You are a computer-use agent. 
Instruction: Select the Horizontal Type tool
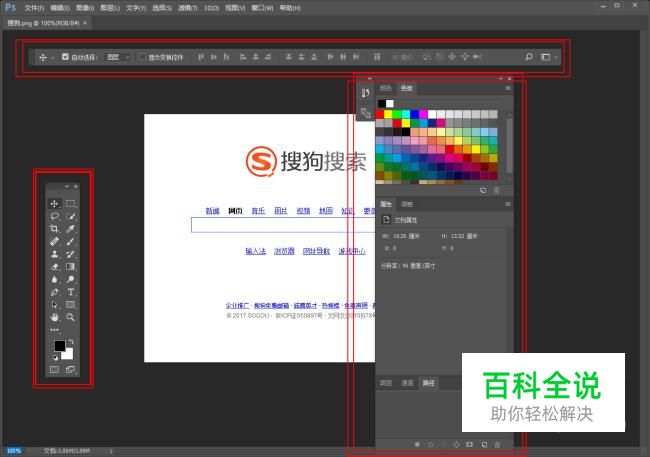[70, 292]
